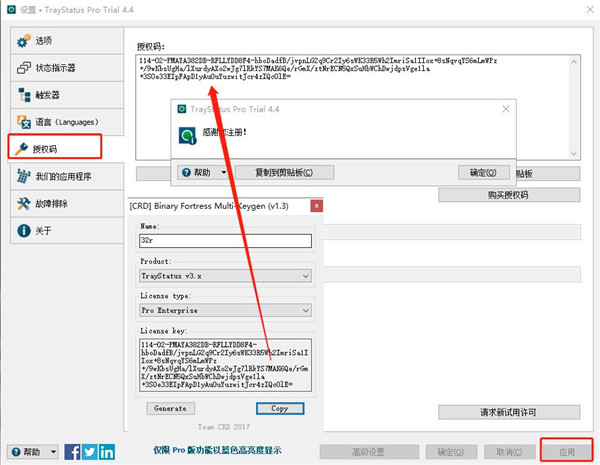Open the 语言 (Languages) tab
The width and height of the screenshot is (600, 465).
click(67, 122)
